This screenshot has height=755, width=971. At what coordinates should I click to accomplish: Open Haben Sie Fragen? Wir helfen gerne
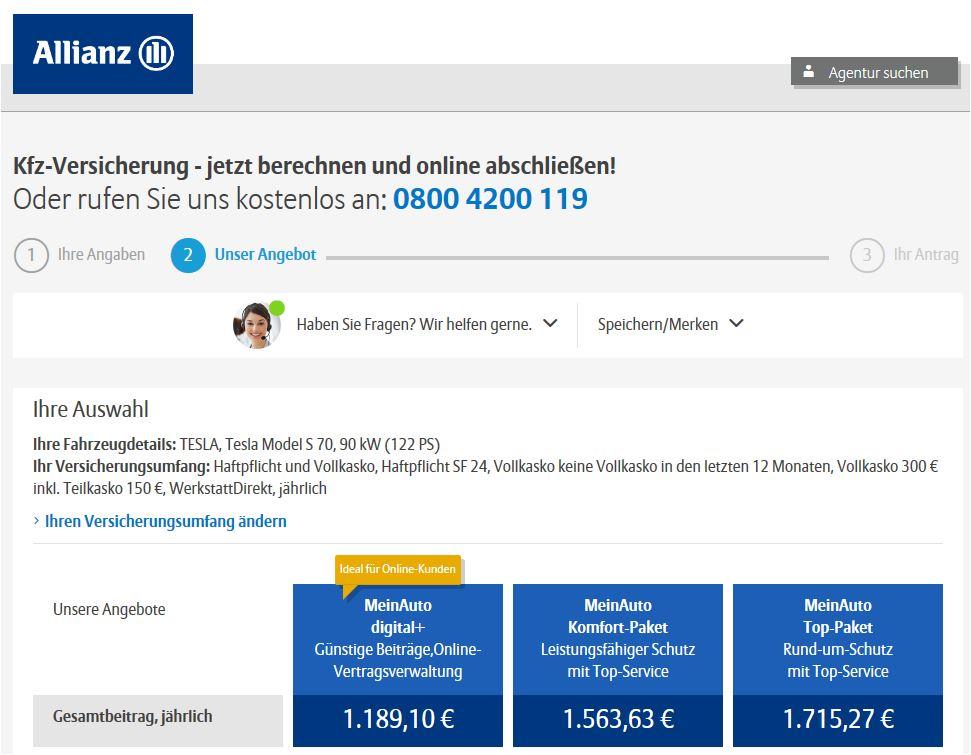click(x=414, y=325)
